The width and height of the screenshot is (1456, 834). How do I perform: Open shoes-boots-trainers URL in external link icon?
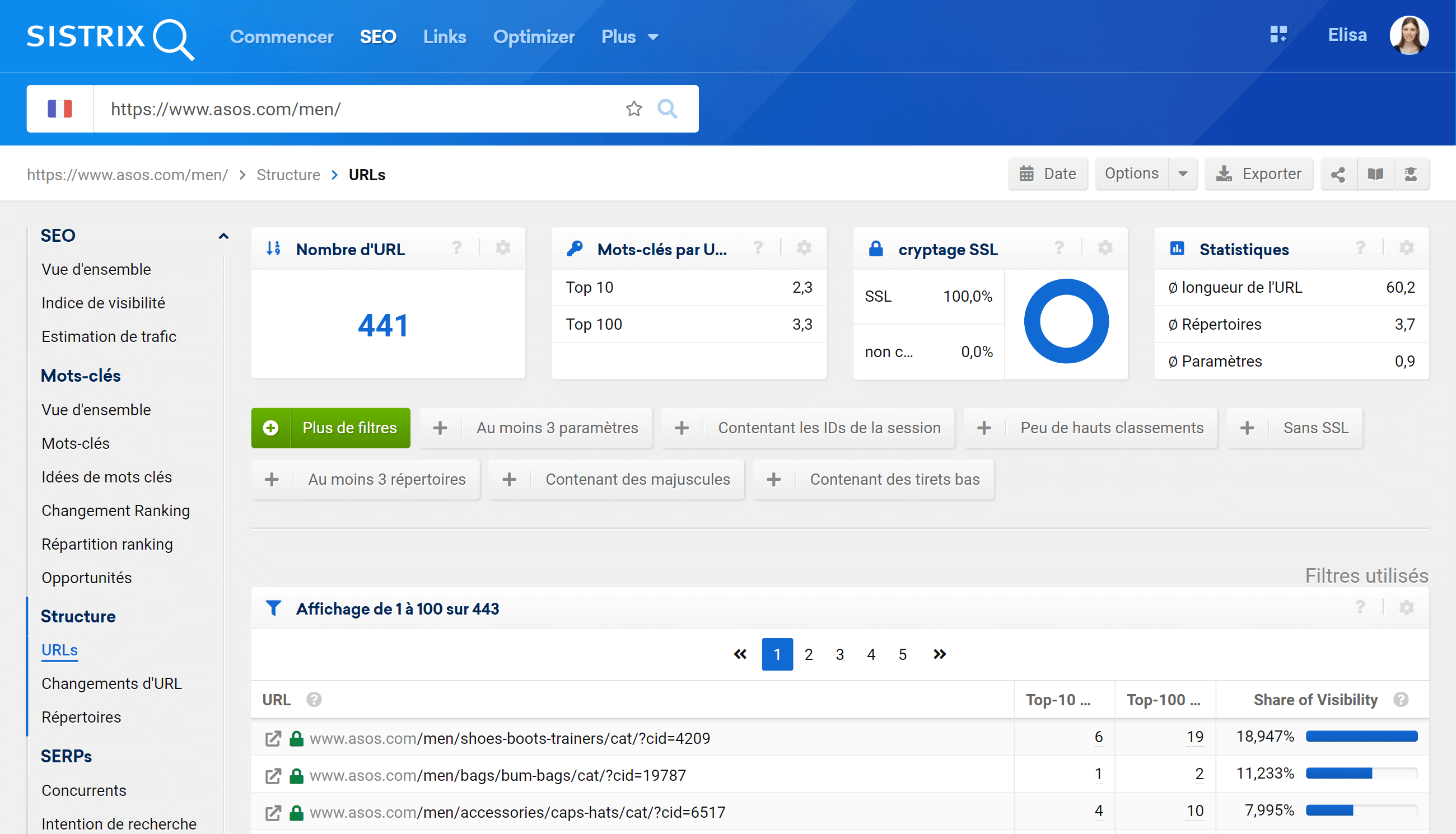click(273, 738)
